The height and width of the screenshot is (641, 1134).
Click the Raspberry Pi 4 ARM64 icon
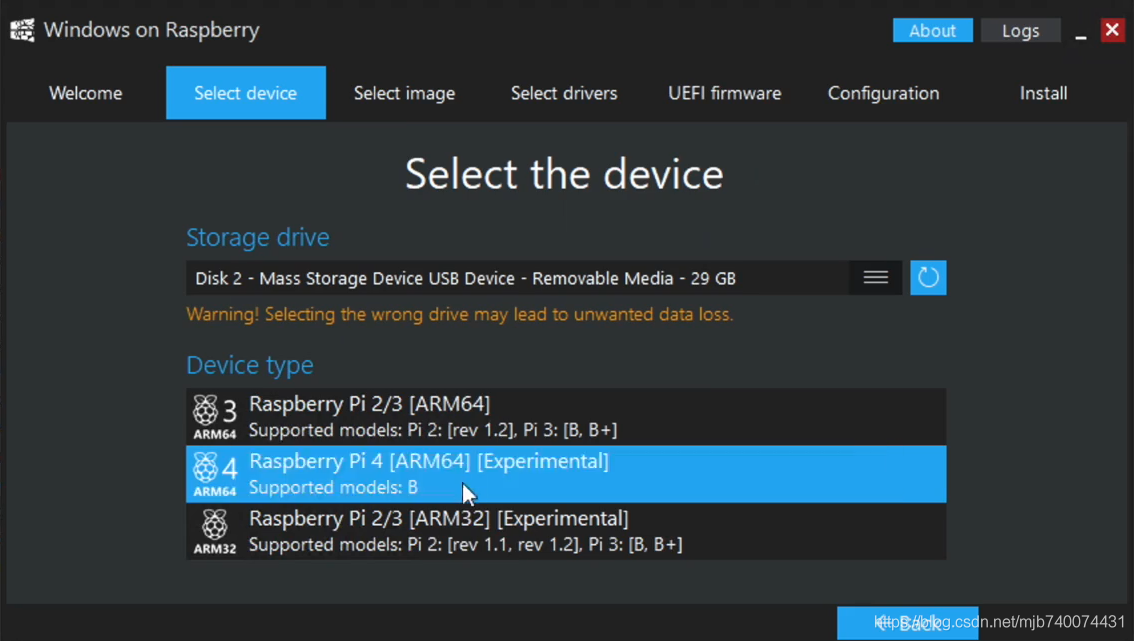coord(215,475)
